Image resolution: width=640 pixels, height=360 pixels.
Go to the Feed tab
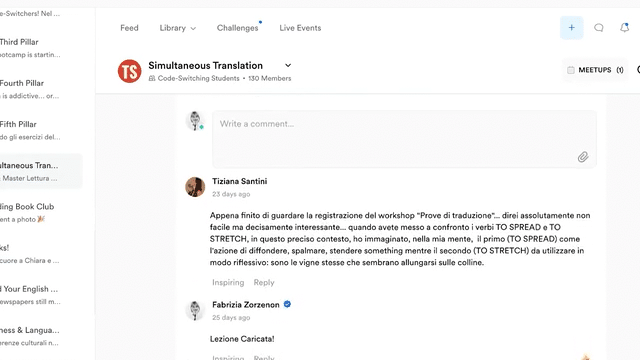(129, 28)
